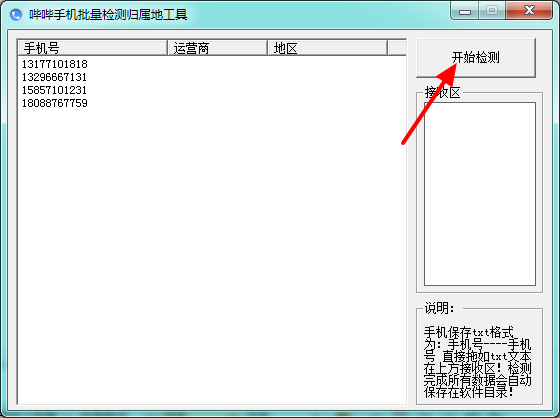Click the blank header right of 地区

397,48
